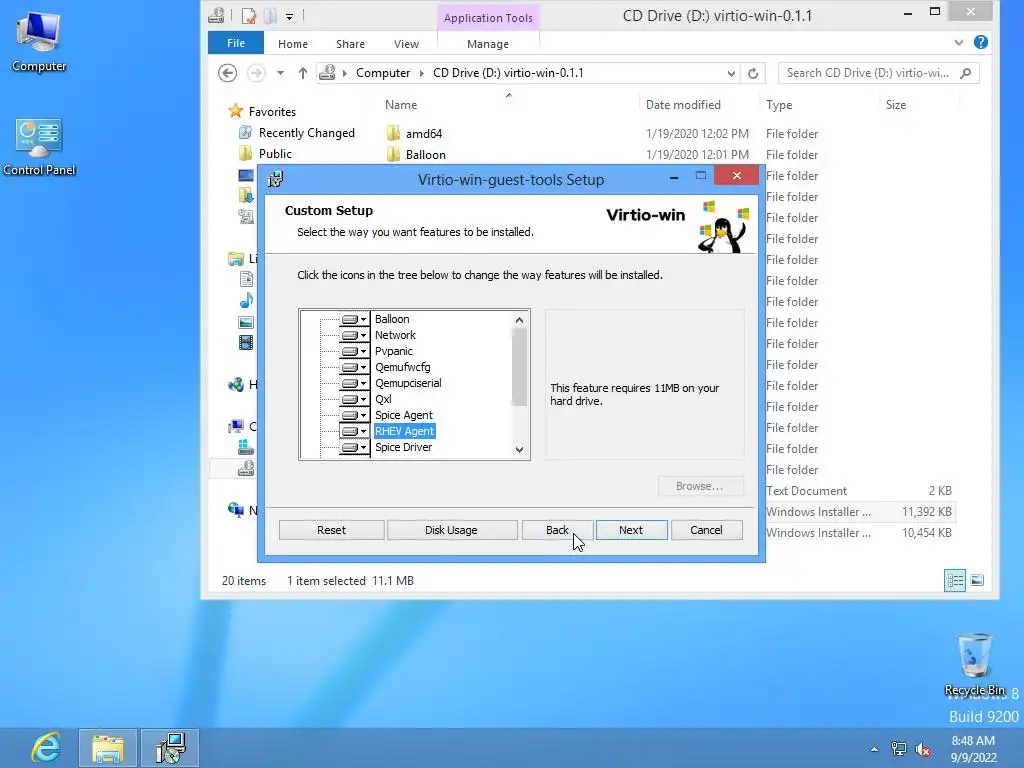Select the Network feature in the tree
The width and height of the screenshot is (1024, 768).
pos(395,335)
